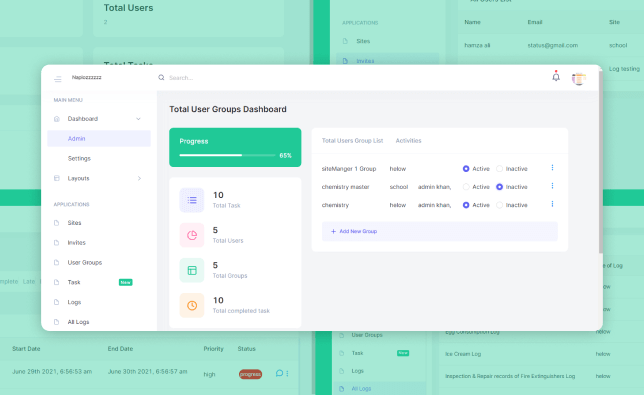Set chemistry master group to Active
Image resolution: width=644 pixels, height=395 pixels.
(x=466, y=187)
